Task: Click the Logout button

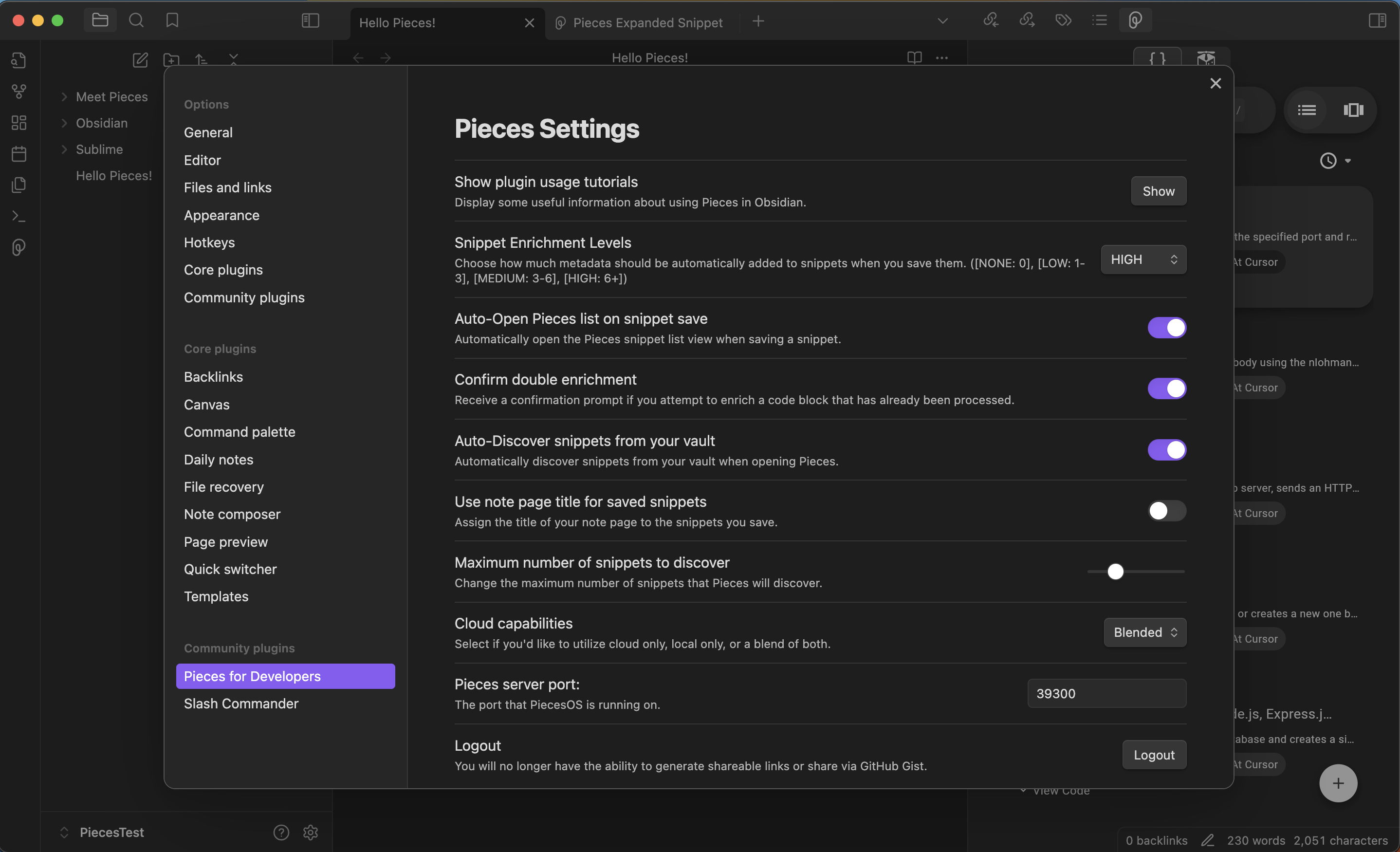Action: [1154, 754]
